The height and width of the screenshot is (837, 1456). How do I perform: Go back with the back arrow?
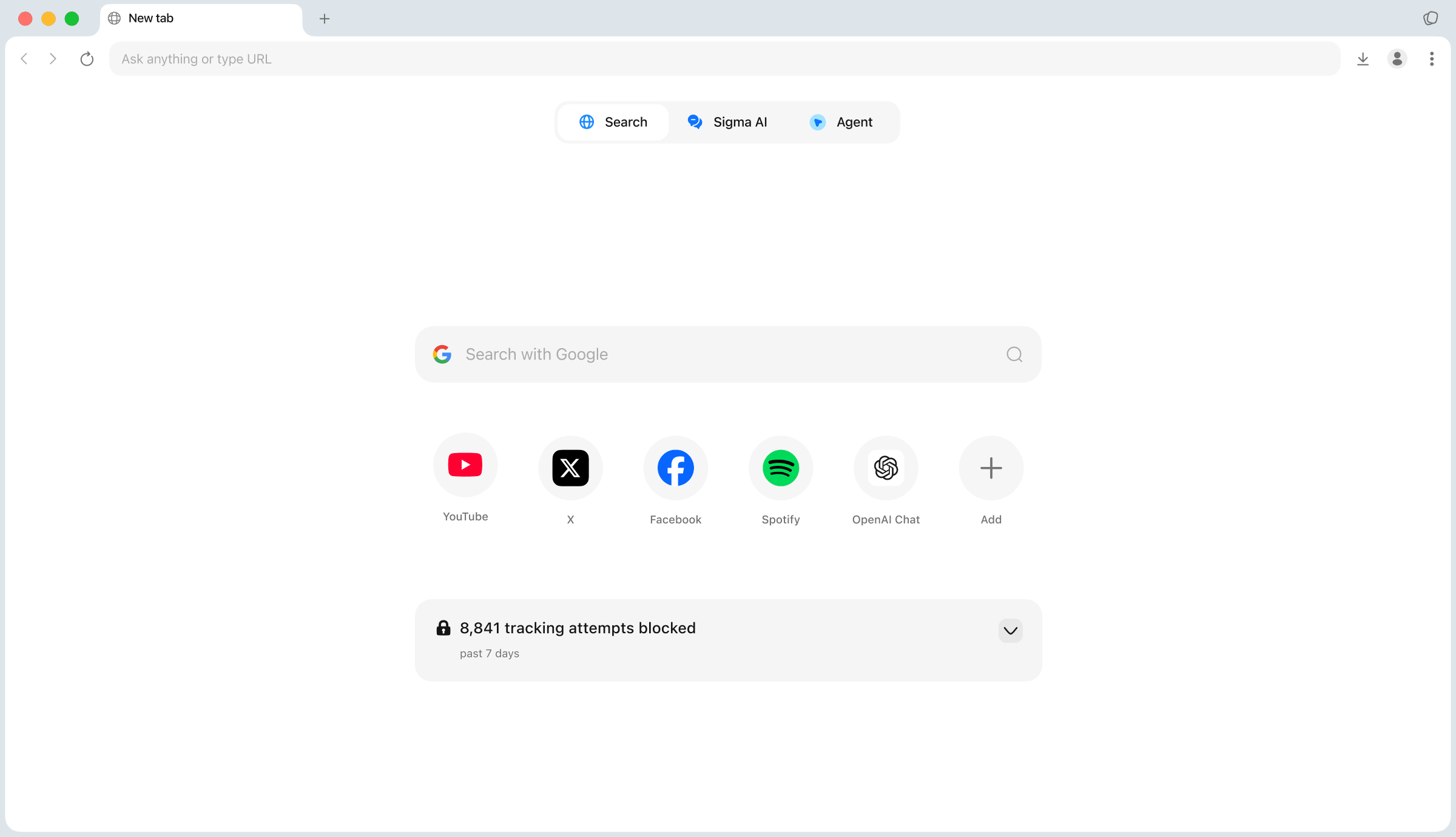coord(24,59)
